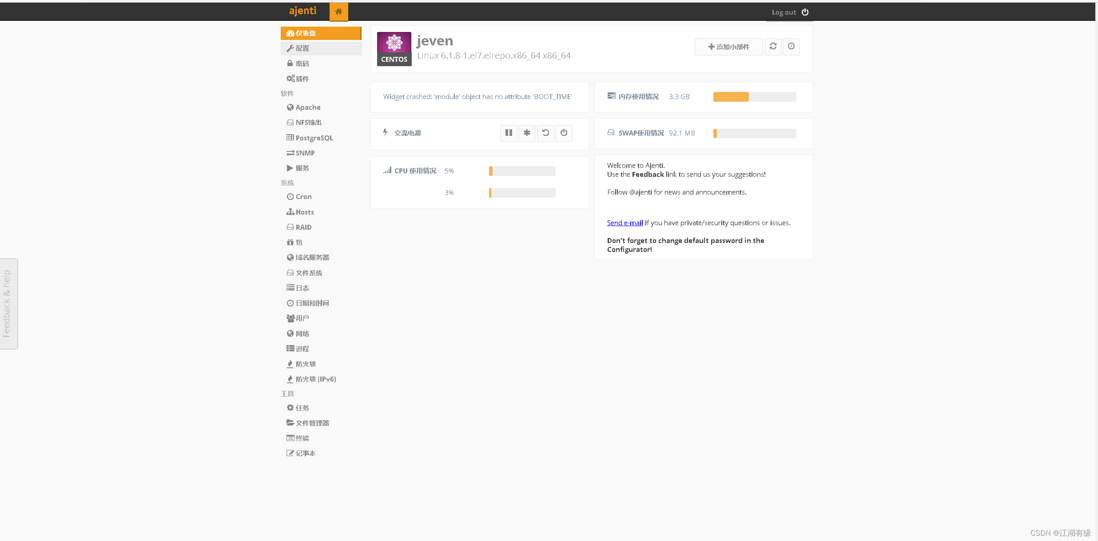Click the 'Follow @ajenti' news line
This screenshot has height=541, width=1098.
(x=676, y=192)
